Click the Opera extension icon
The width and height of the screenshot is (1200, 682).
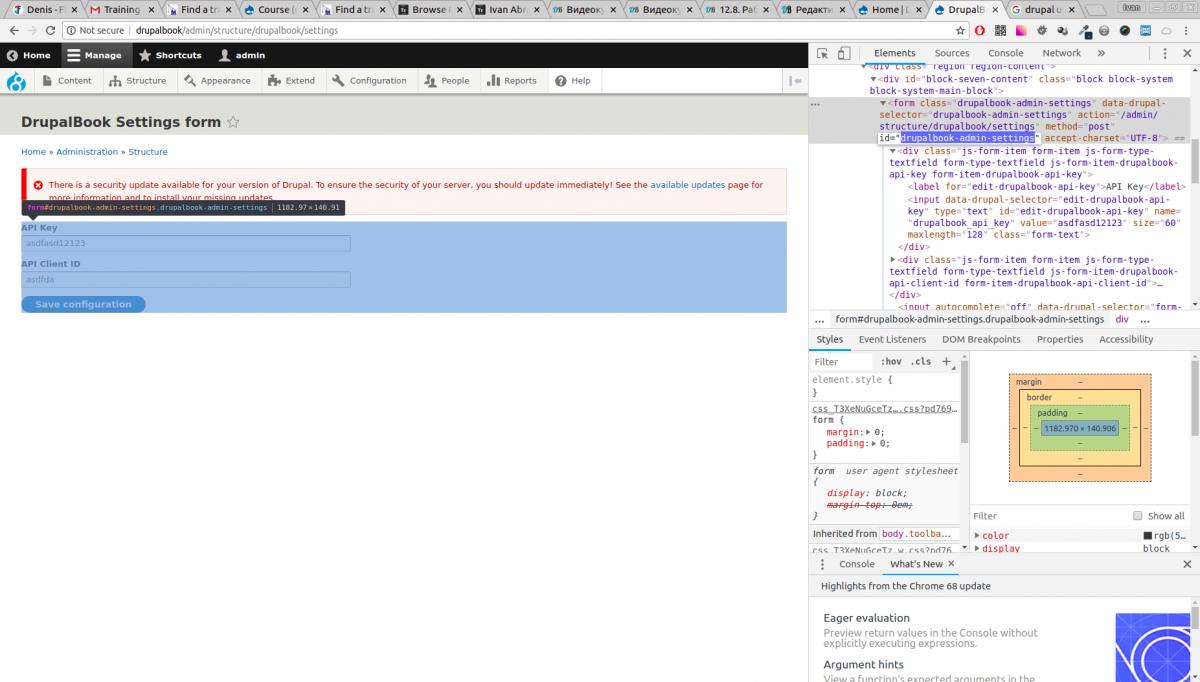(x=980, y=30)
